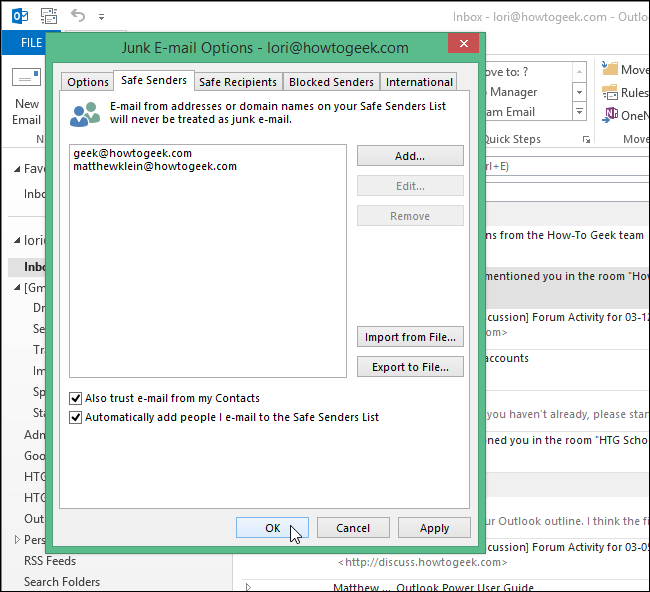Click the Add... button
Screen dimensions: 650x592
coord(410,156)
